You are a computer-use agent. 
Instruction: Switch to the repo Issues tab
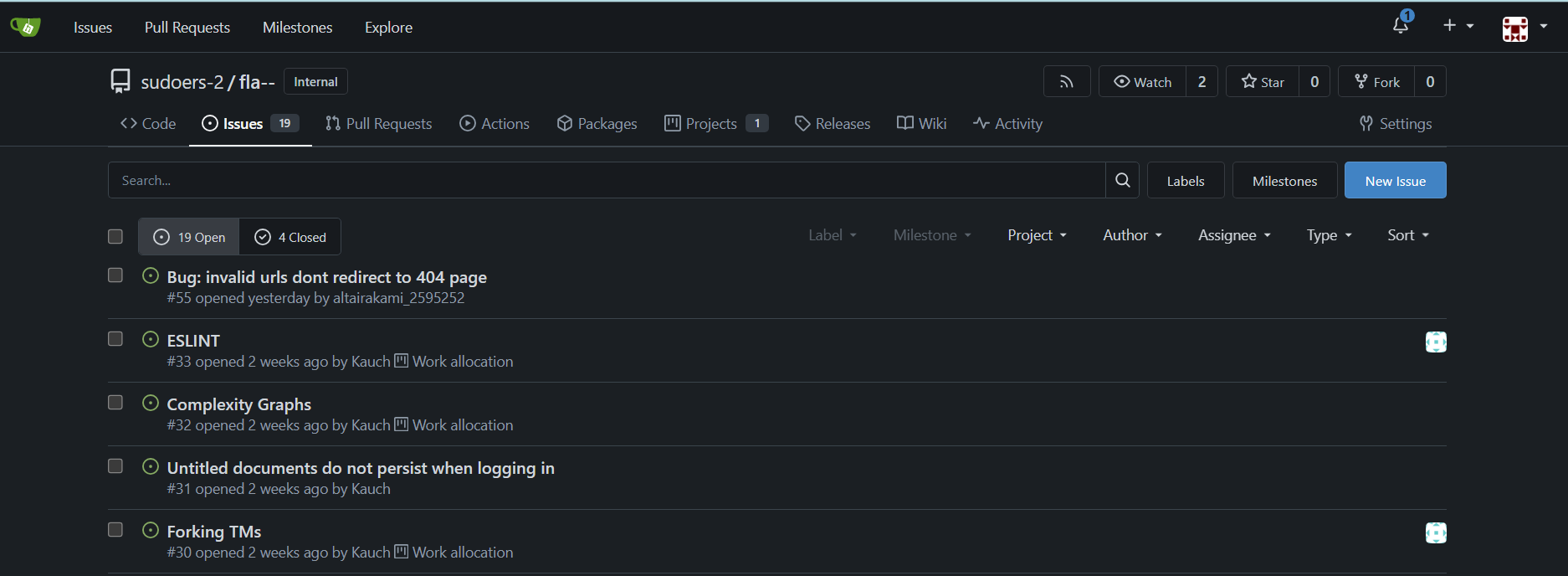click(250, 124)
